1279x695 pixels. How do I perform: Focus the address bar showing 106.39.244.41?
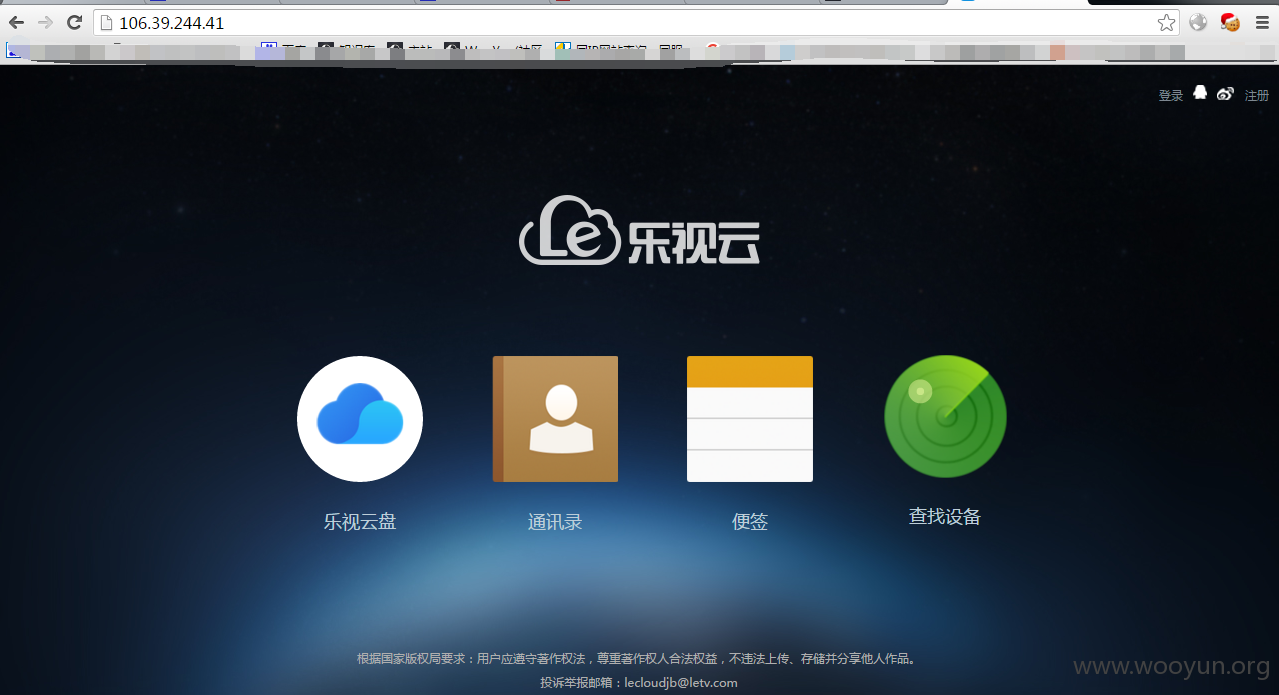(x=636, y=23)
